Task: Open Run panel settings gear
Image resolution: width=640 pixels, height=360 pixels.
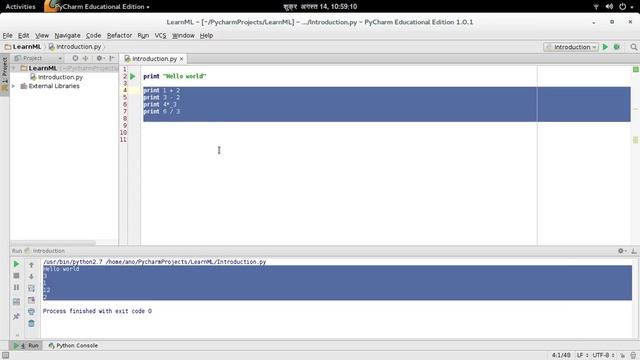Action: tap(622, 251)
